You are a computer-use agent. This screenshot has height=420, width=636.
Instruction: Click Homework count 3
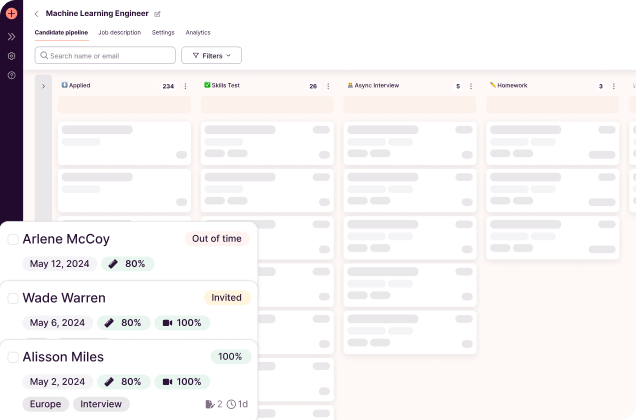point(601,86)
